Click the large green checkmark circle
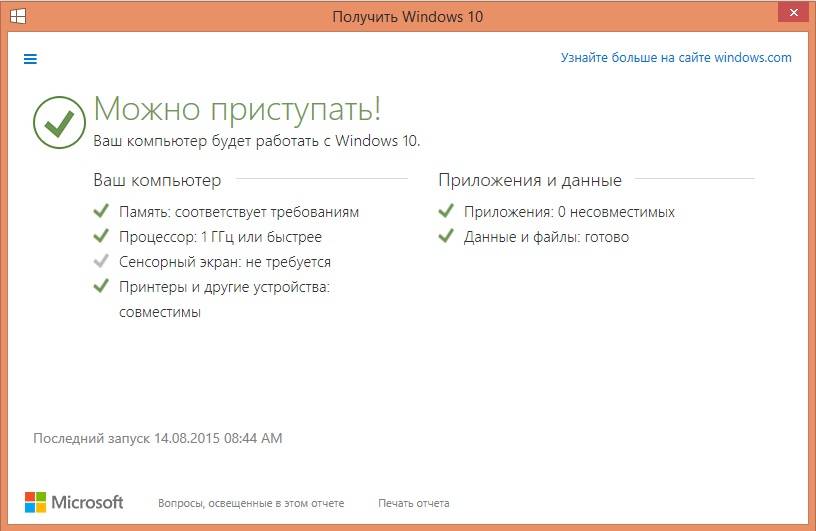816x531 pixels. [59, 122]
